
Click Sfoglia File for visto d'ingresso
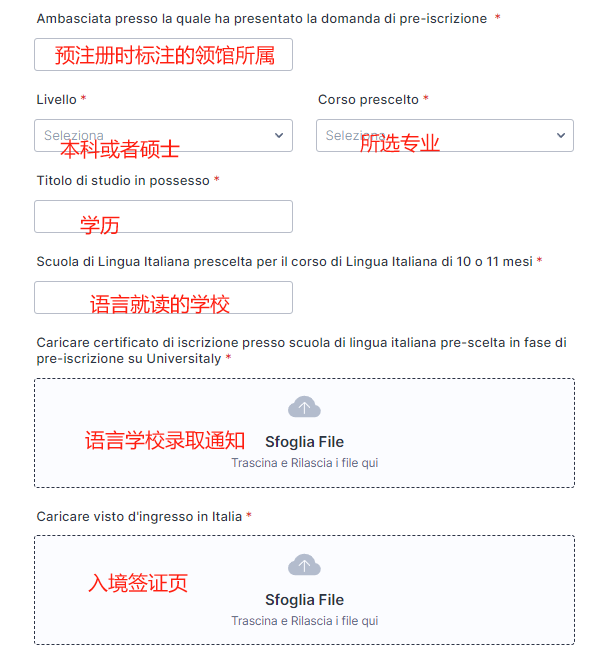[x=304, y=600]
